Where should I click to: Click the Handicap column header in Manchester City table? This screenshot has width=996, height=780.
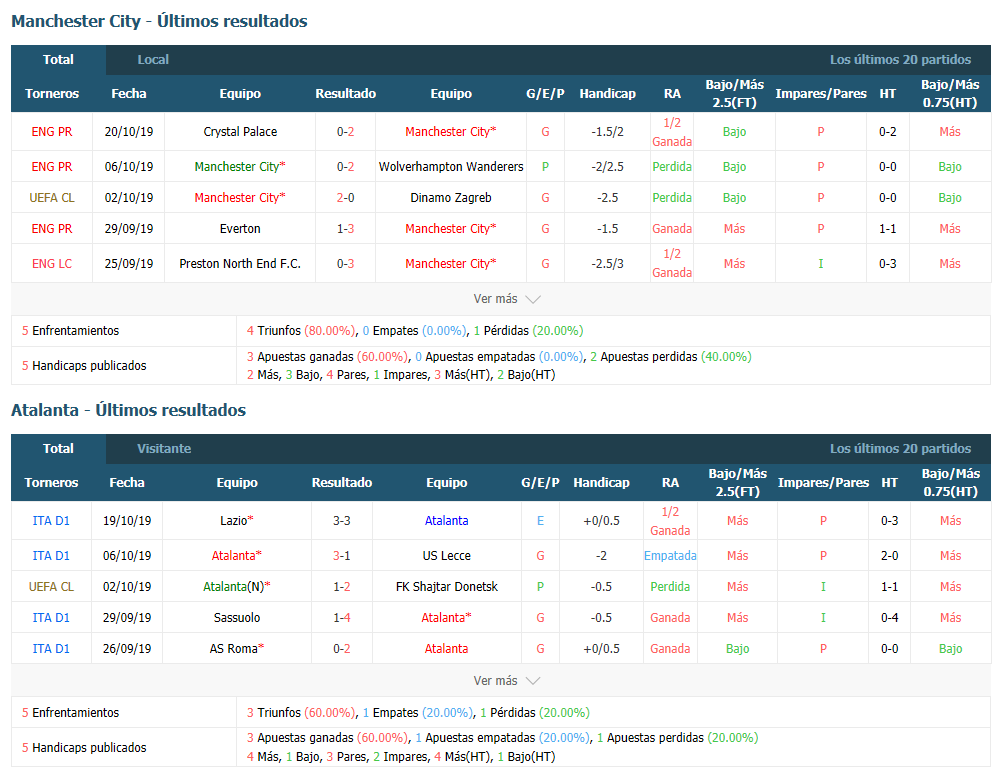click(607, 93)
